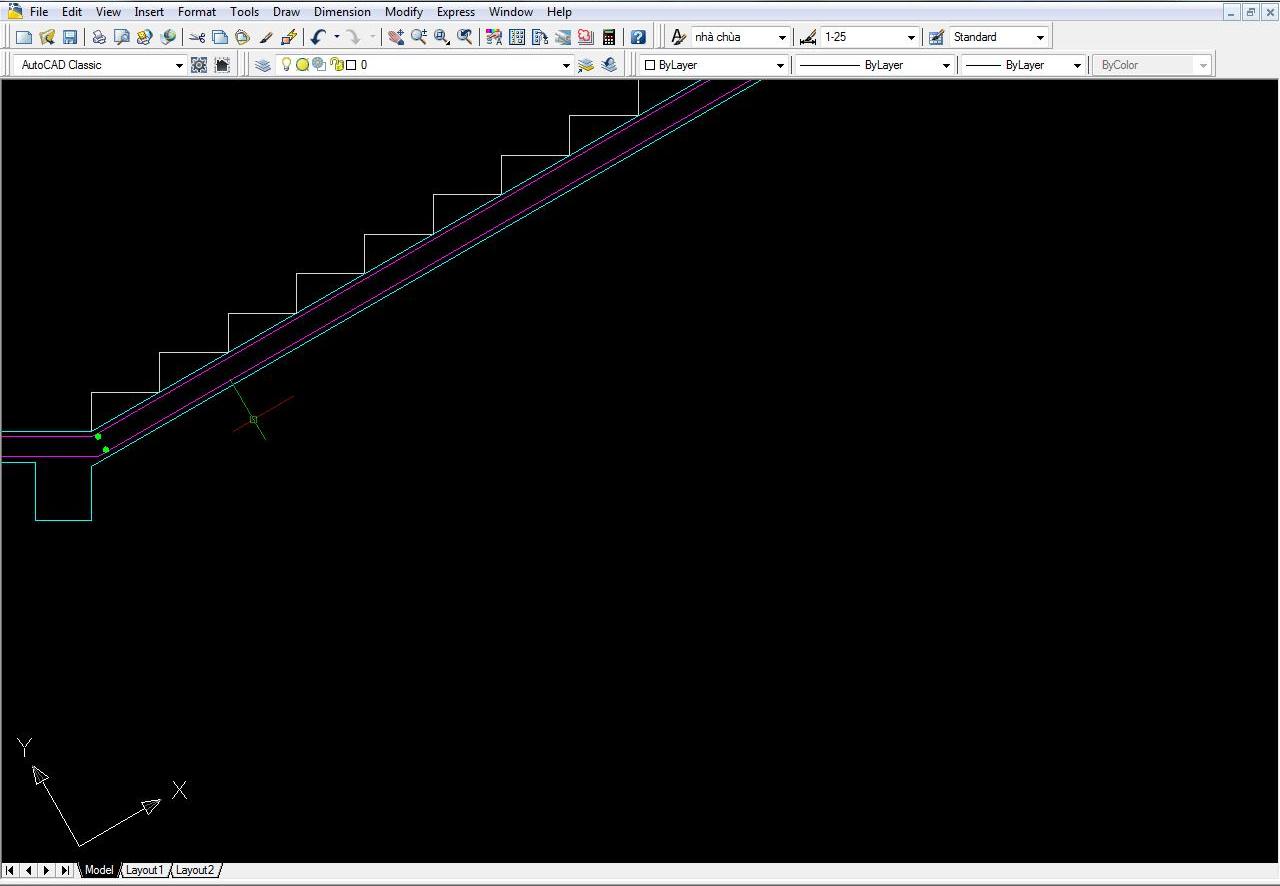
Task: Toggle layer 0 freeze sun icon
Action: point(303,65)
